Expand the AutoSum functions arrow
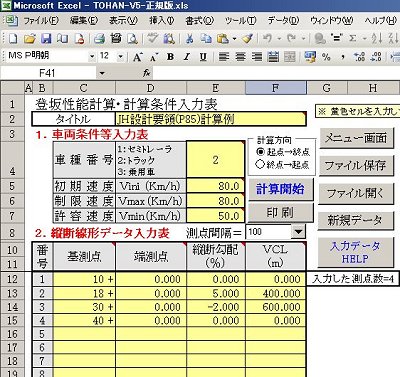 pos(365,39)
